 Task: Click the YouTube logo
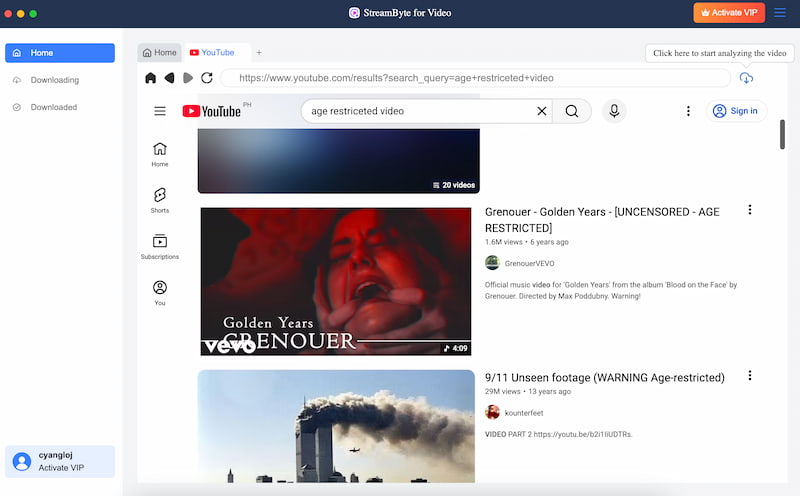pyautogui.click(x=212, y=111)
